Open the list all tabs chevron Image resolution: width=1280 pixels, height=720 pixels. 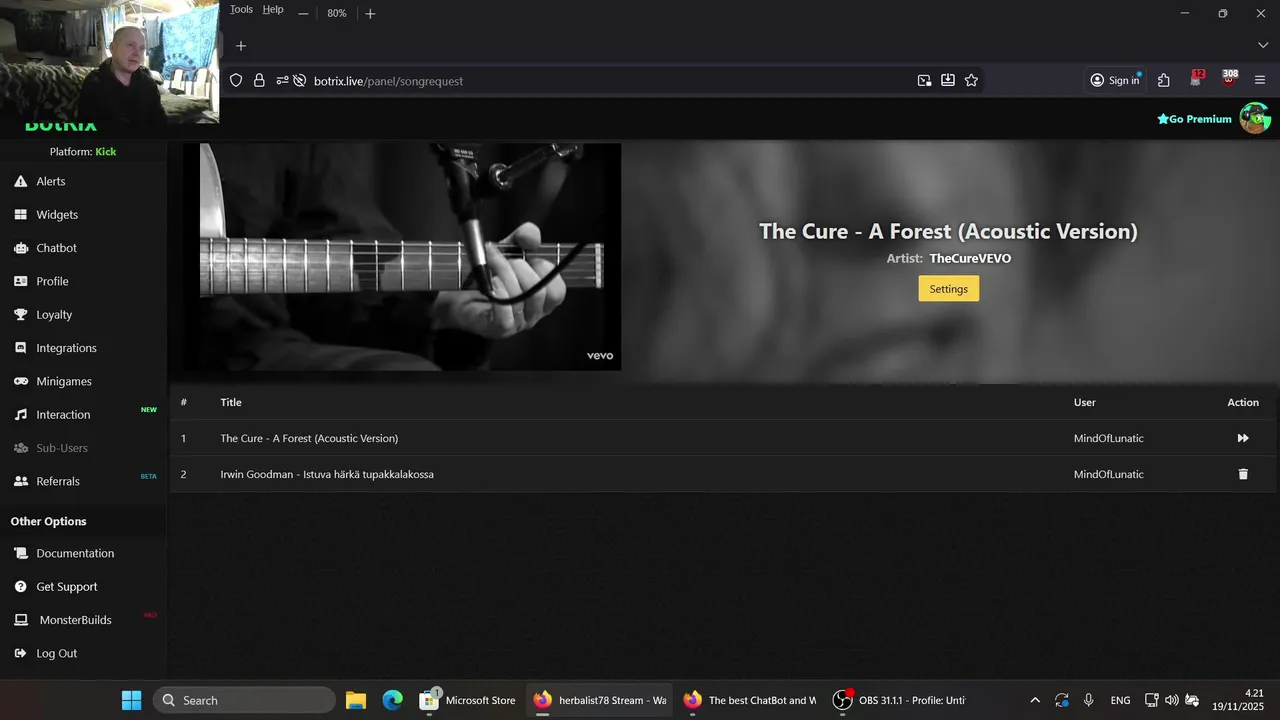[x=1263, y=46]
